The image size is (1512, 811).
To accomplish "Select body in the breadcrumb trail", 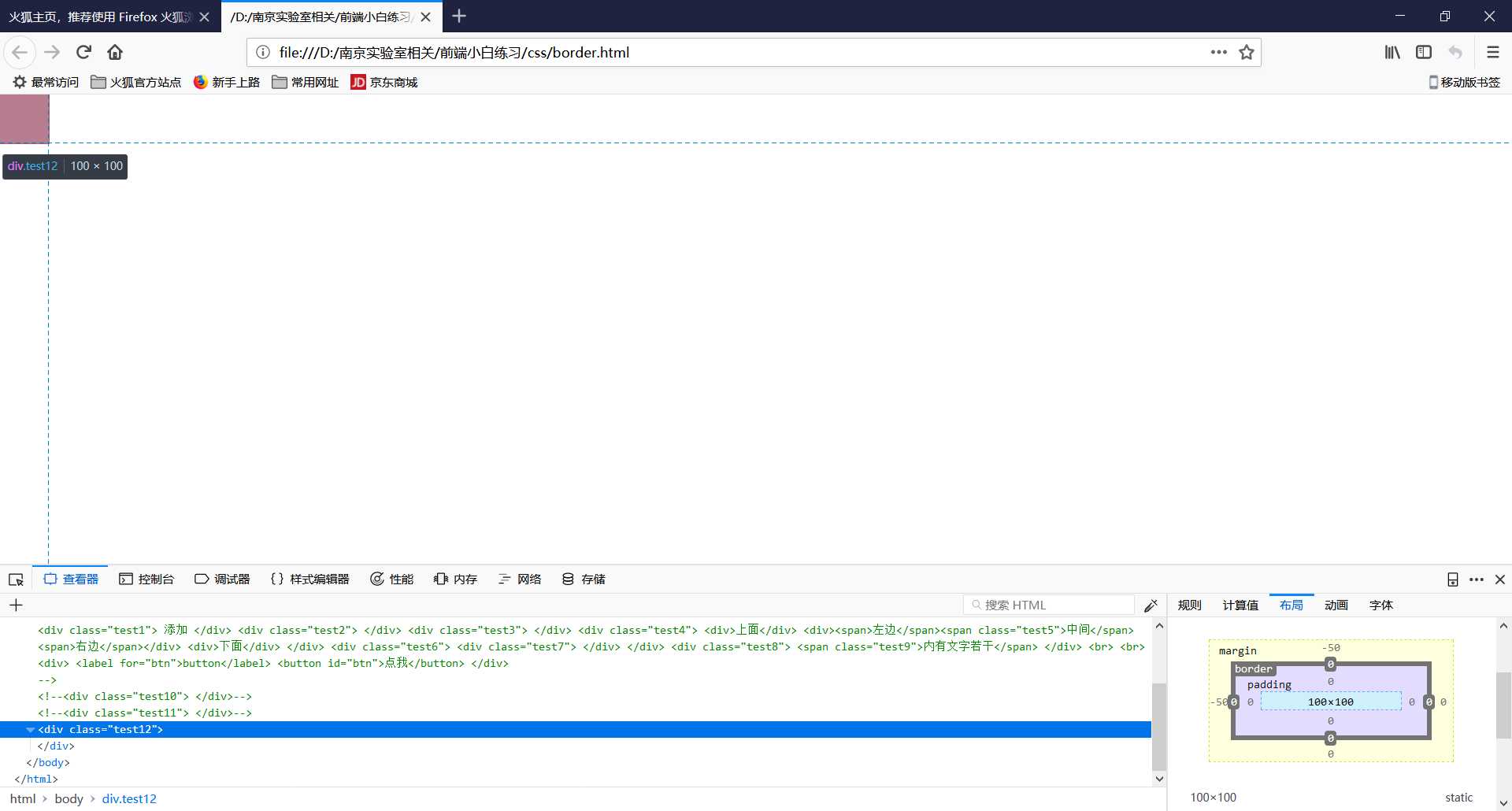I will (x=69, y=798).
